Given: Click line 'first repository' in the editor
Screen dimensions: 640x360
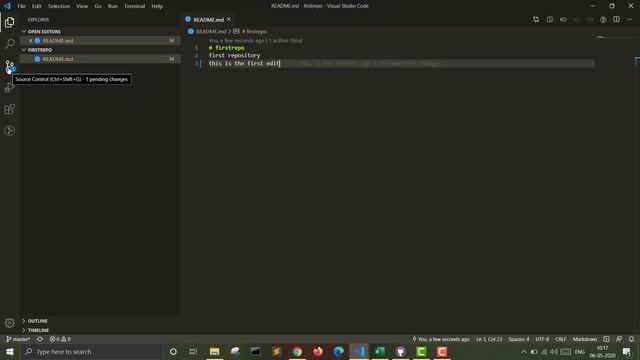Looking at the screenshot, I should [234, 56].
